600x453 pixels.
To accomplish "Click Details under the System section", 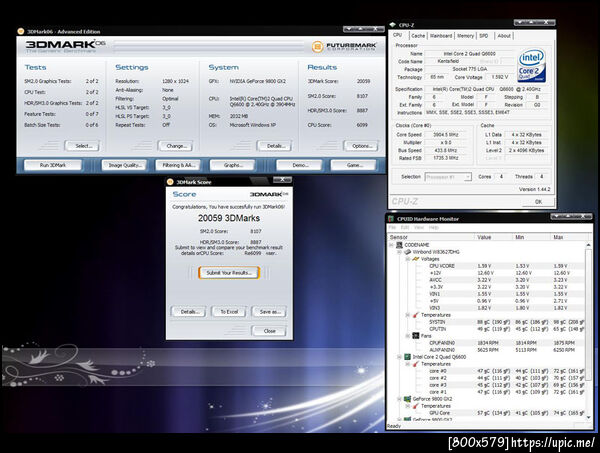I will (x=275, y=146).
